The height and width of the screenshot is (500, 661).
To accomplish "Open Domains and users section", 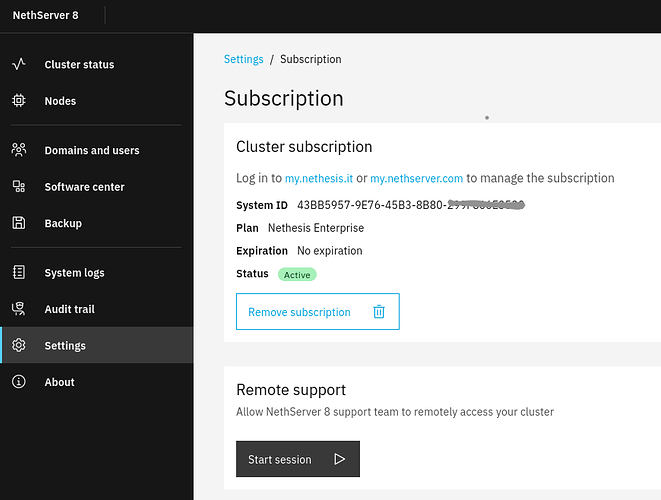I will point(97,150).
